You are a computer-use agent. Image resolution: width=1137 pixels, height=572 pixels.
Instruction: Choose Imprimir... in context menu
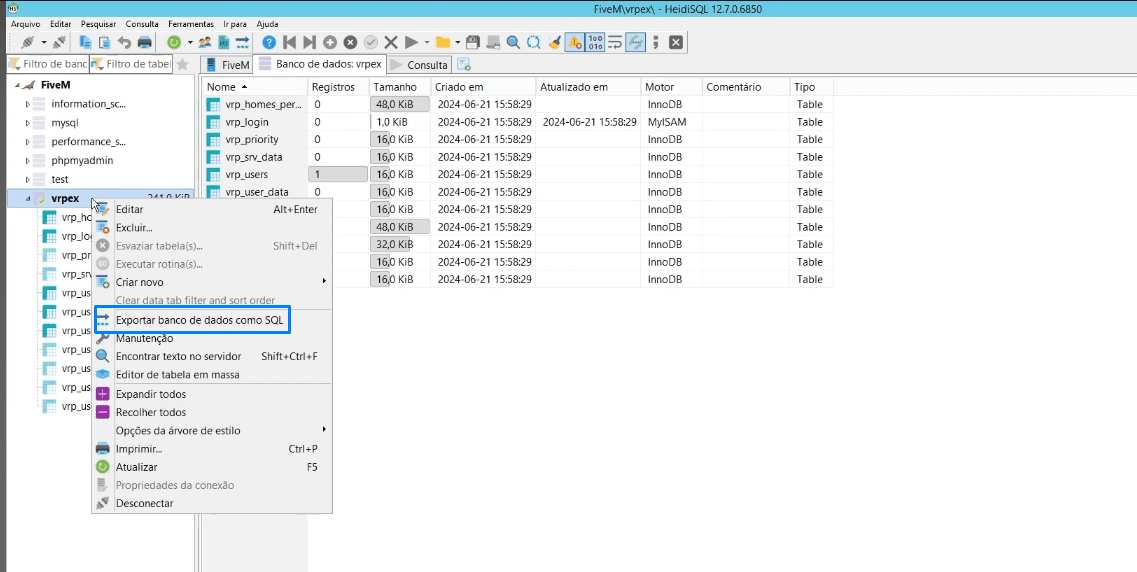(212, 449)
